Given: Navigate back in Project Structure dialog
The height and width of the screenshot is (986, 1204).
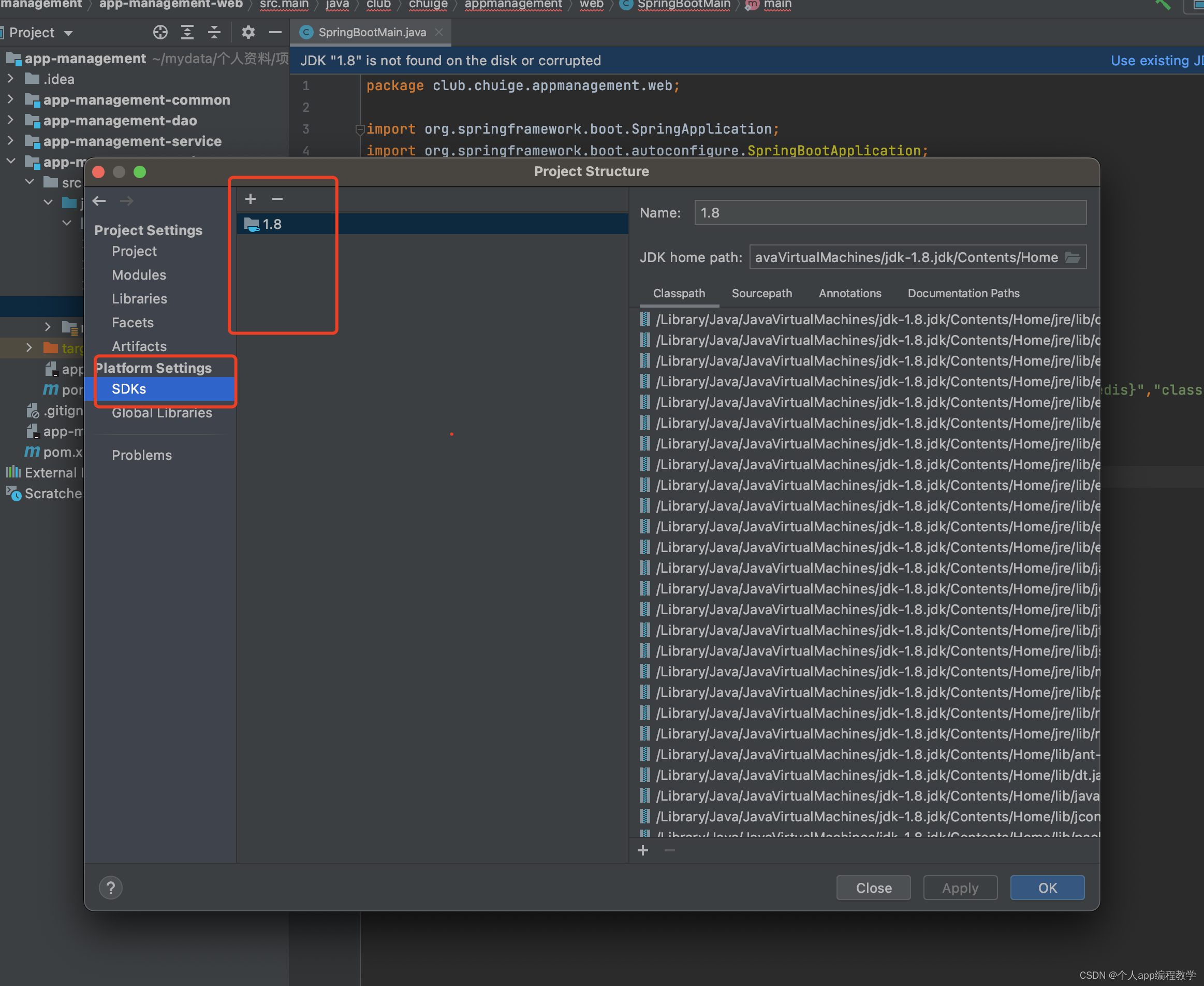Looking at the screenshot, I should tap(99, 201).
